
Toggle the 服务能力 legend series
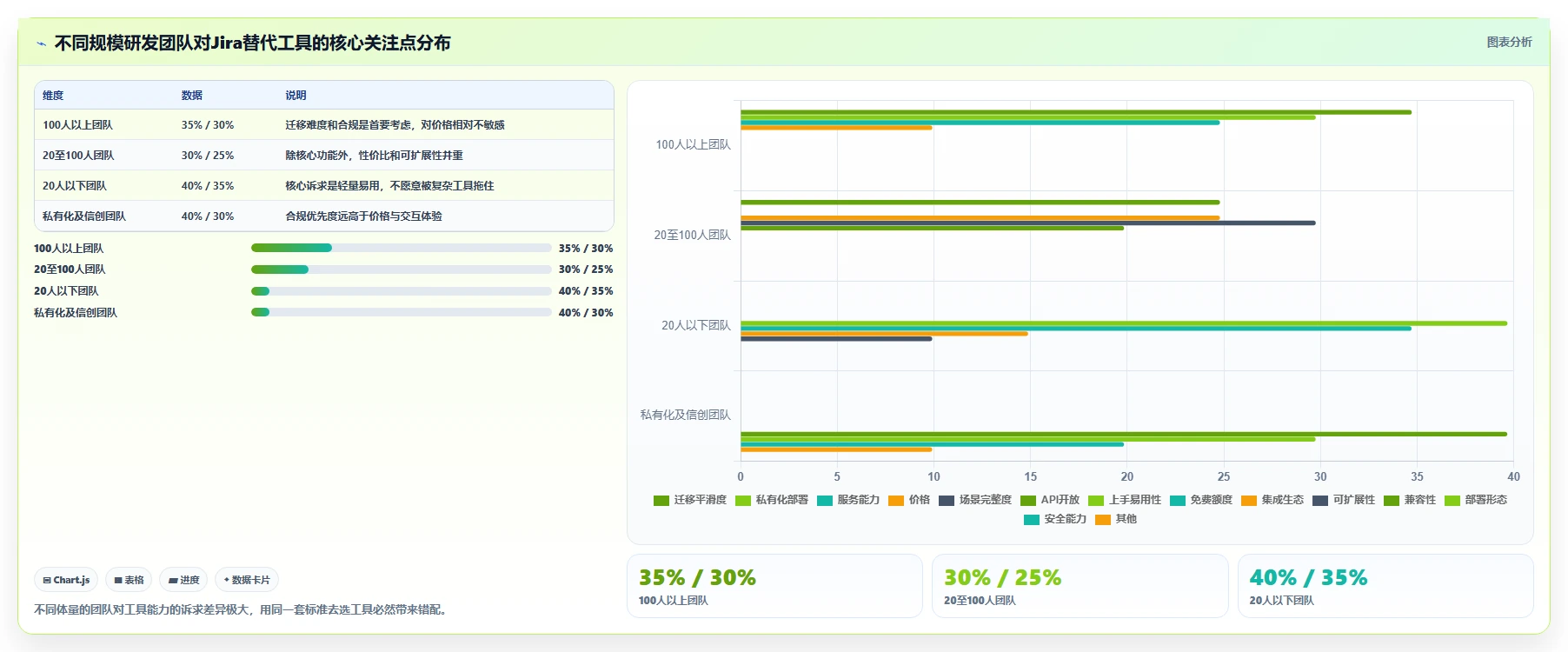[x=848, y=500]
